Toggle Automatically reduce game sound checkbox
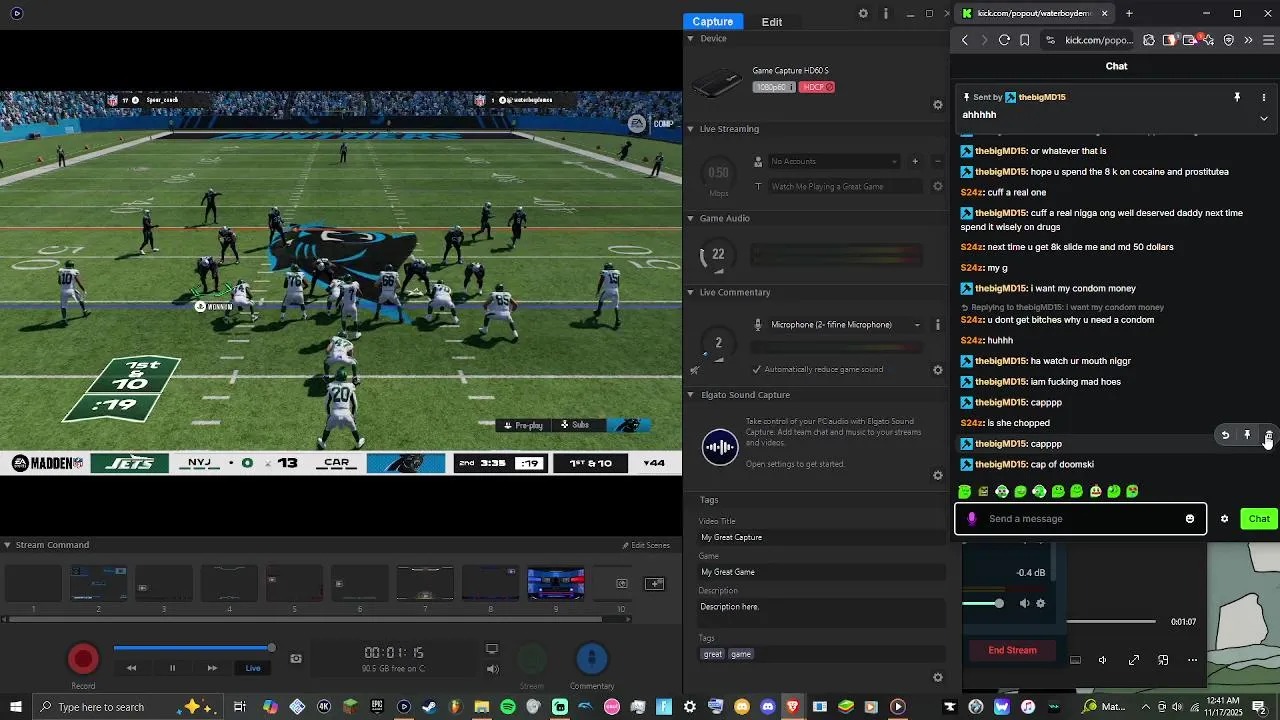Viewport: 1280px width, 720px height. click(x=757, y=369)
